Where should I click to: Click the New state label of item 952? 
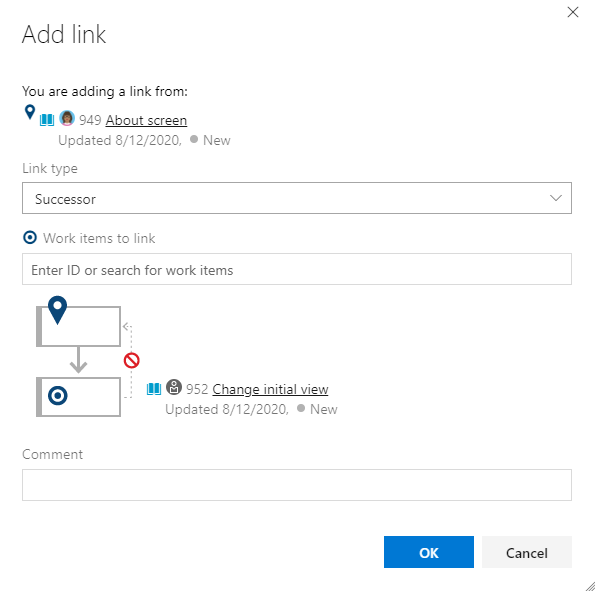tap(323, 409)
